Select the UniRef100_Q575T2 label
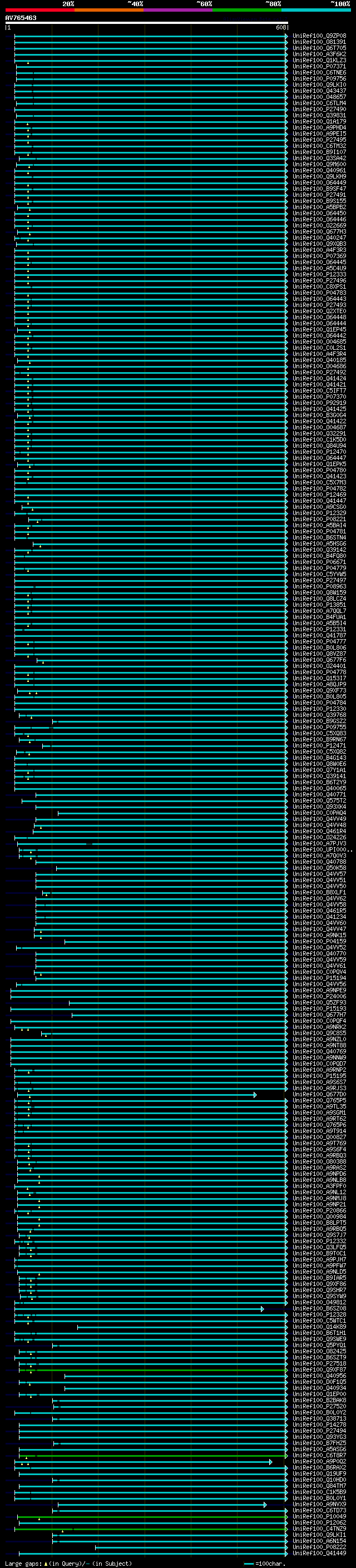The height and width of the screenshot is (1568, 356). pyautogui.click(x=319, y=800)
